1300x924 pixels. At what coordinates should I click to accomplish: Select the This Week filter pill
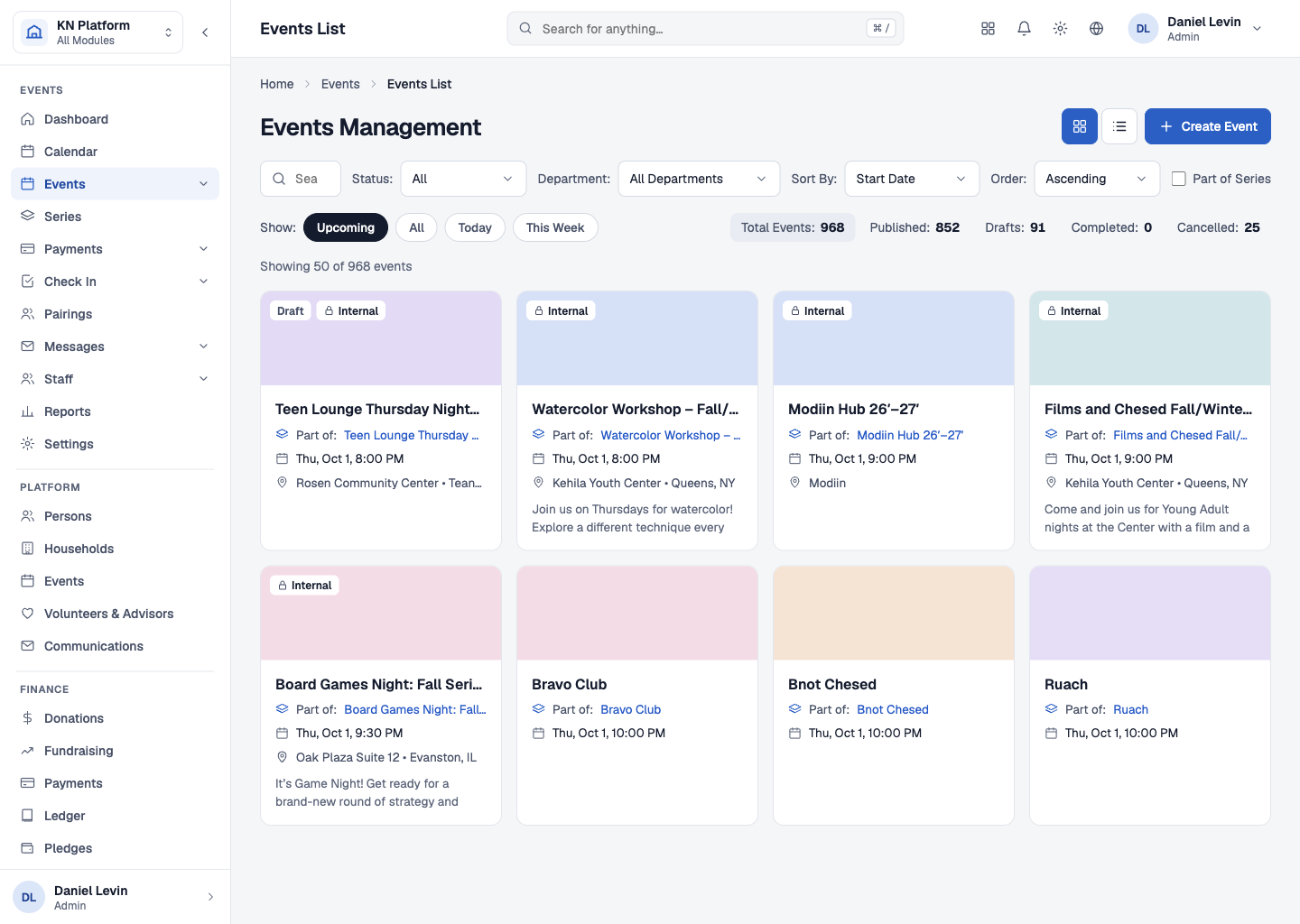pyautogui.click(x=555, y=227)
